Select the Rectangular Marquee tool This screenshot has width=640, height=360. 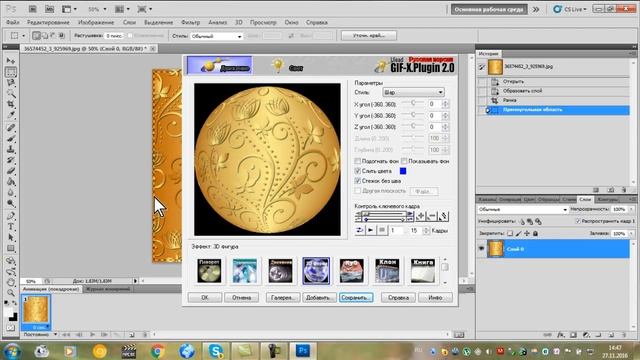(11, 72)
